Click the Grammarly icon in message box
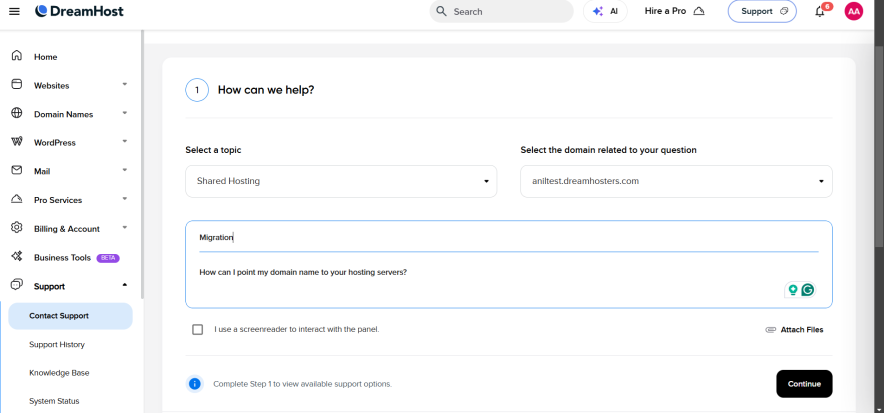This screenshot has width=884, height=413. coord(808,290)
